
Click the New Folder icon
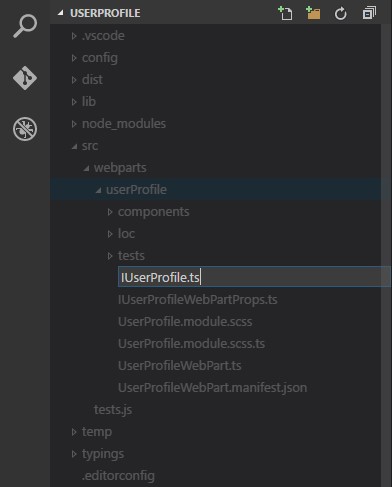(x=313, y=13)
